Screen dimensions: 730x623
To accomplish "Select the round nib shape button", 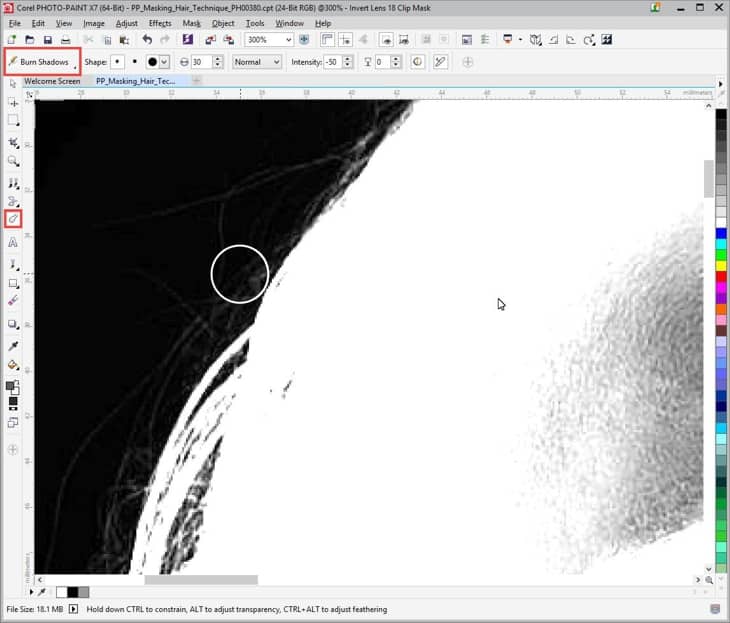I will click(118, 62).
